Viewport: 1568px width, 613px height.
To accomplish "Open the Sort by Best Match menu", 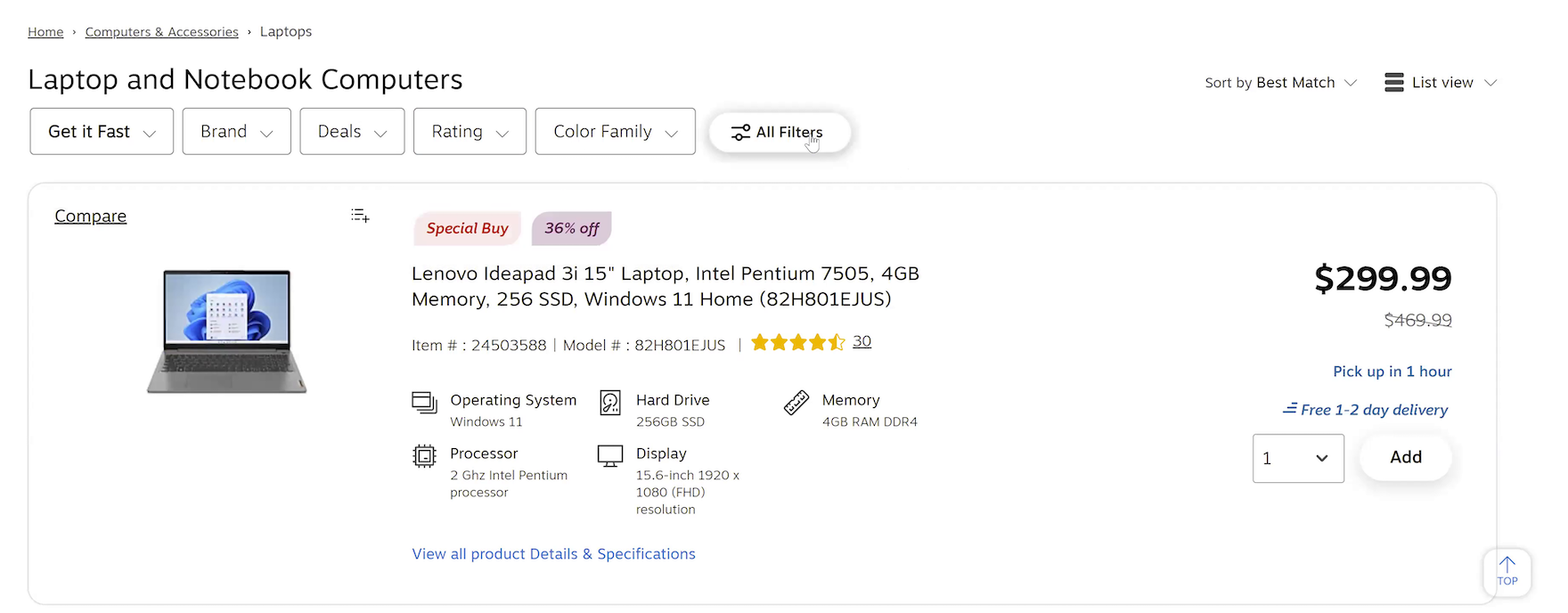I will tap(1280, 83).
